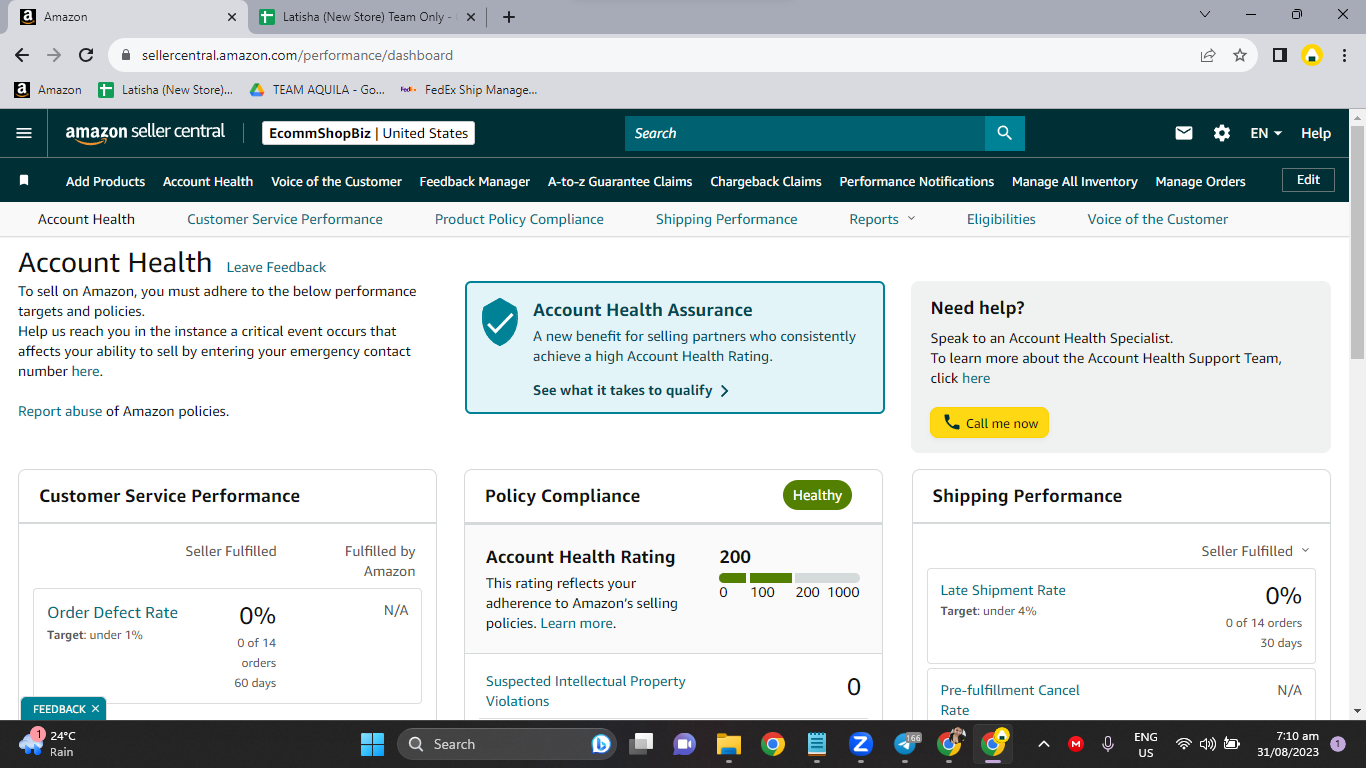Bookmark this page with the star
1366x768 pixels.
1240,55
